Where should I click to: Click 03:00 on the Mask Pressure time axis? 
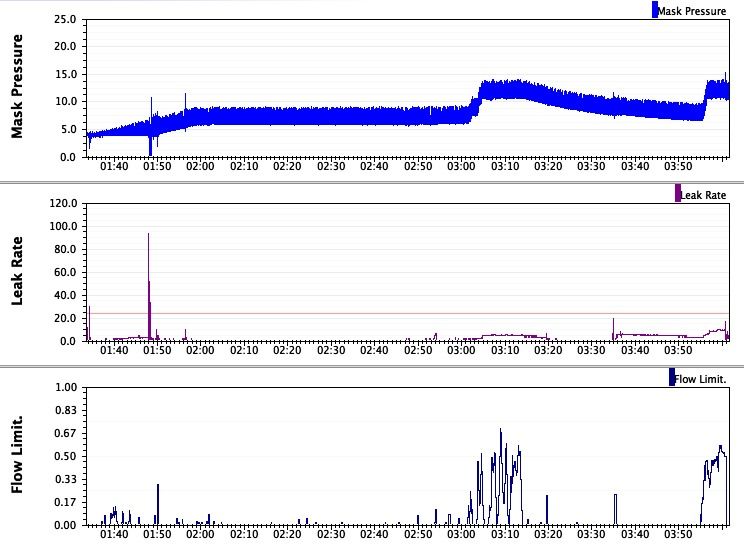(461, 167)
